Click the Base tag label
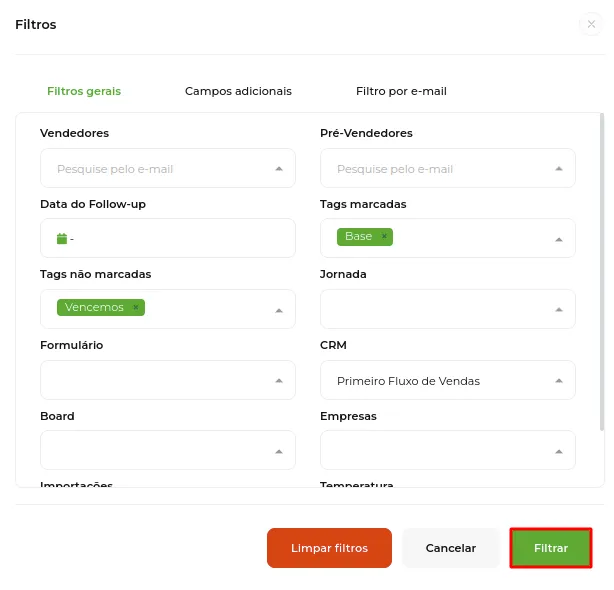614x590 pixels. [x=358, y=236]
